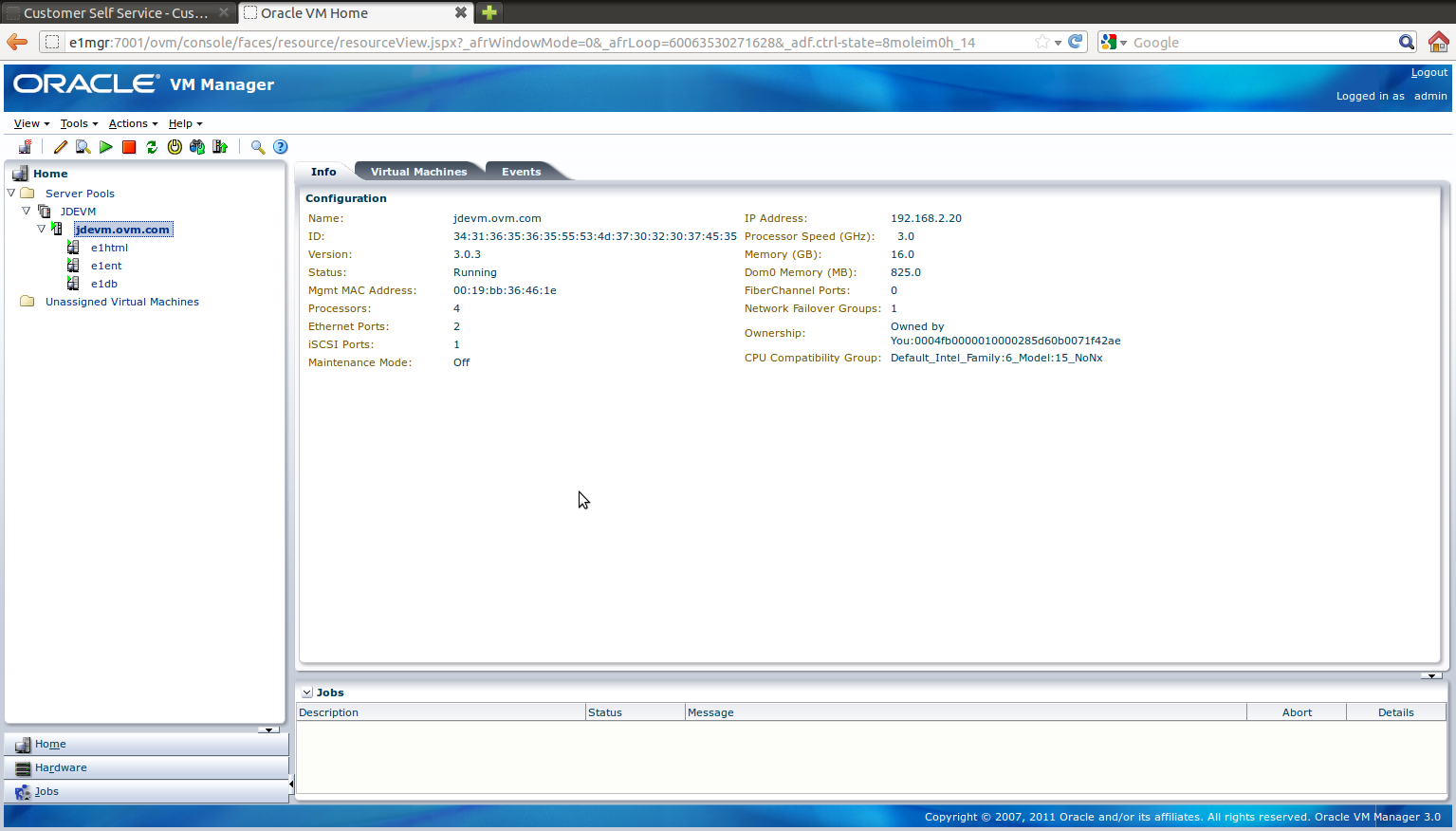Collapse the jdevm.ovm.com tree node
Image resolution: width=1456 pixels, height=831 pixels.
tap(42, 229)
